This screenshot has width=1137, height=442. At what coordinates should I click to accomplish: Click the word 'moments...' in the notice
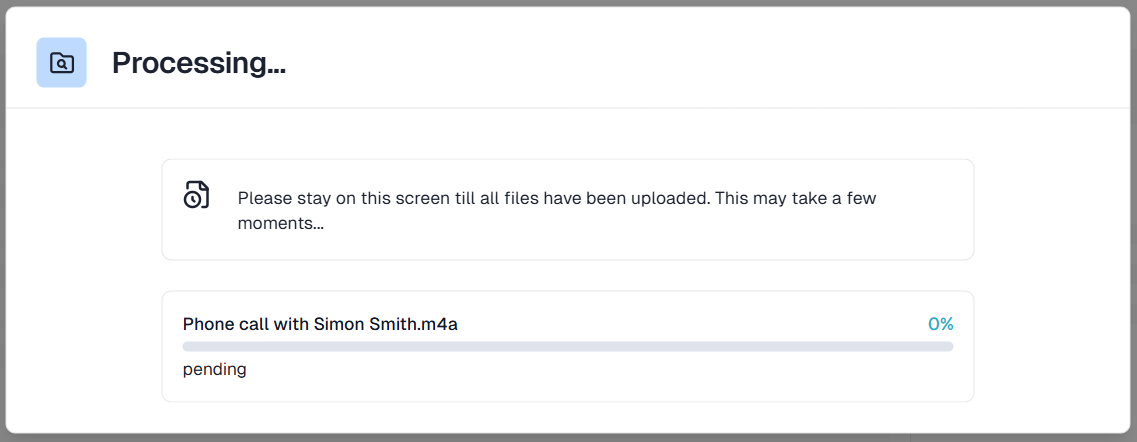(280, 224)
